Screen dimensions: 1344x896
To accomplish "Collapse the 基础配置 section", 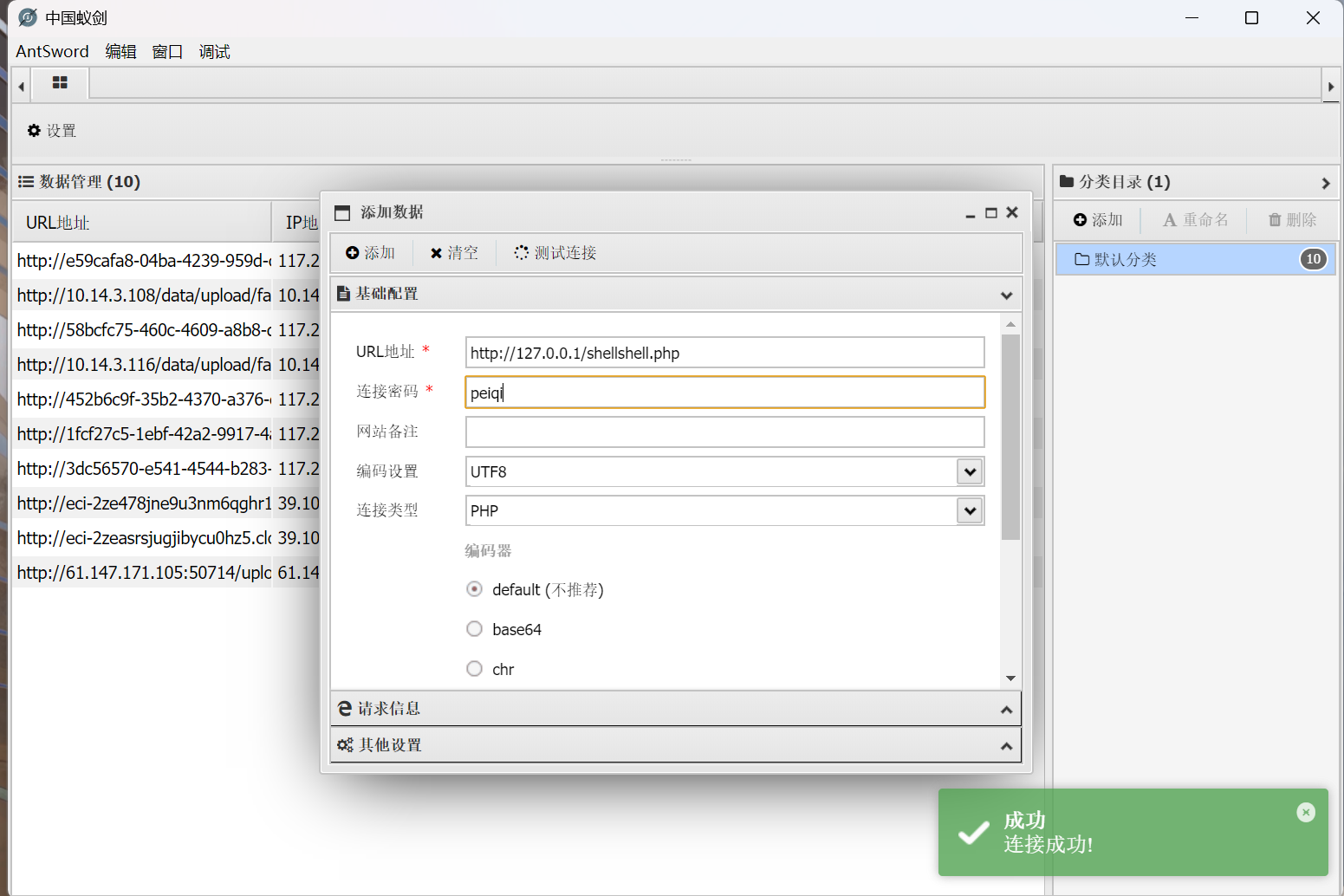I will (x=1006, y=295).
